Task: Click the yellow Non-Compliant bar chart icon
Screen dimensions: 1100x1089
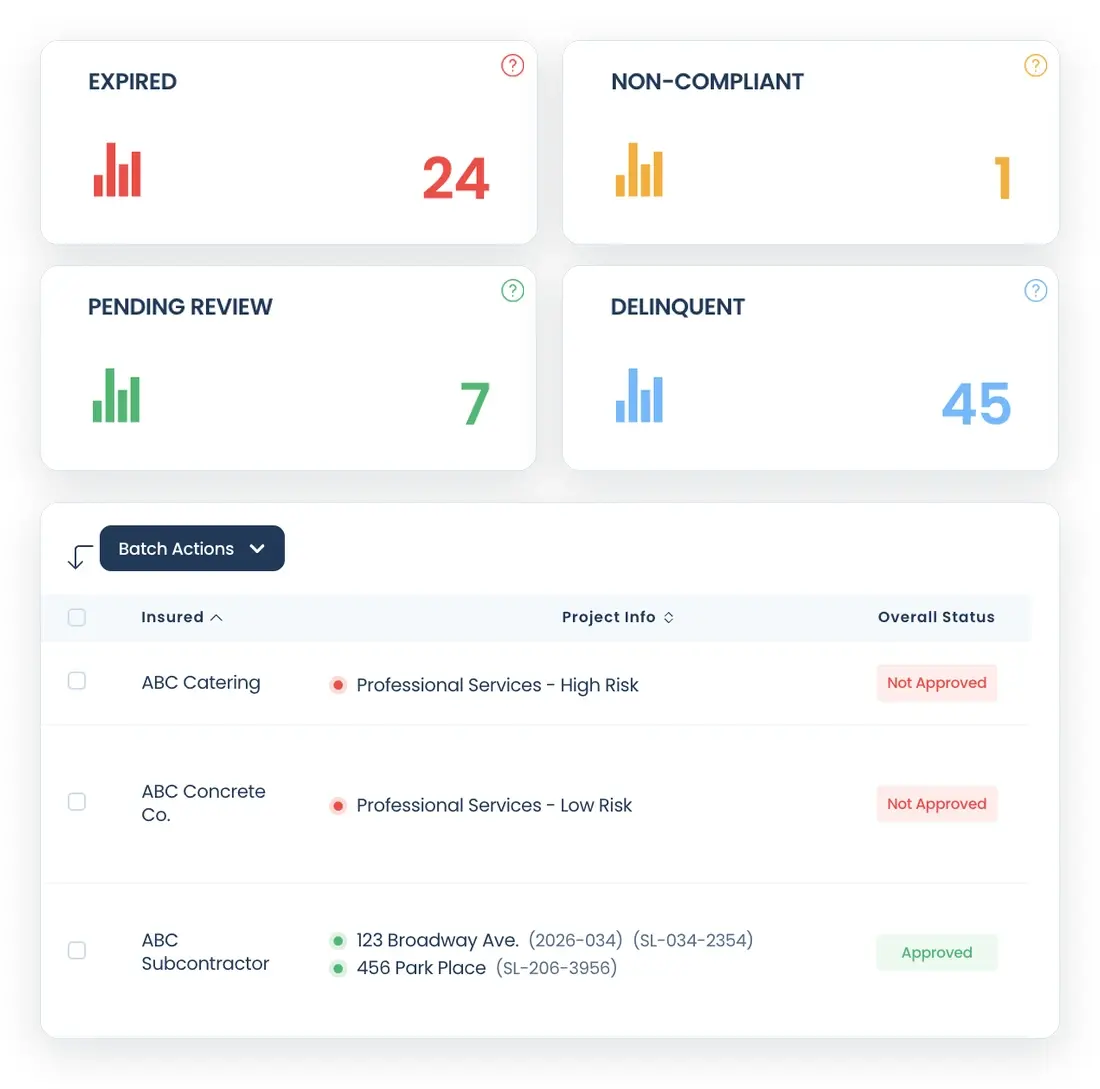Action: 639,170
